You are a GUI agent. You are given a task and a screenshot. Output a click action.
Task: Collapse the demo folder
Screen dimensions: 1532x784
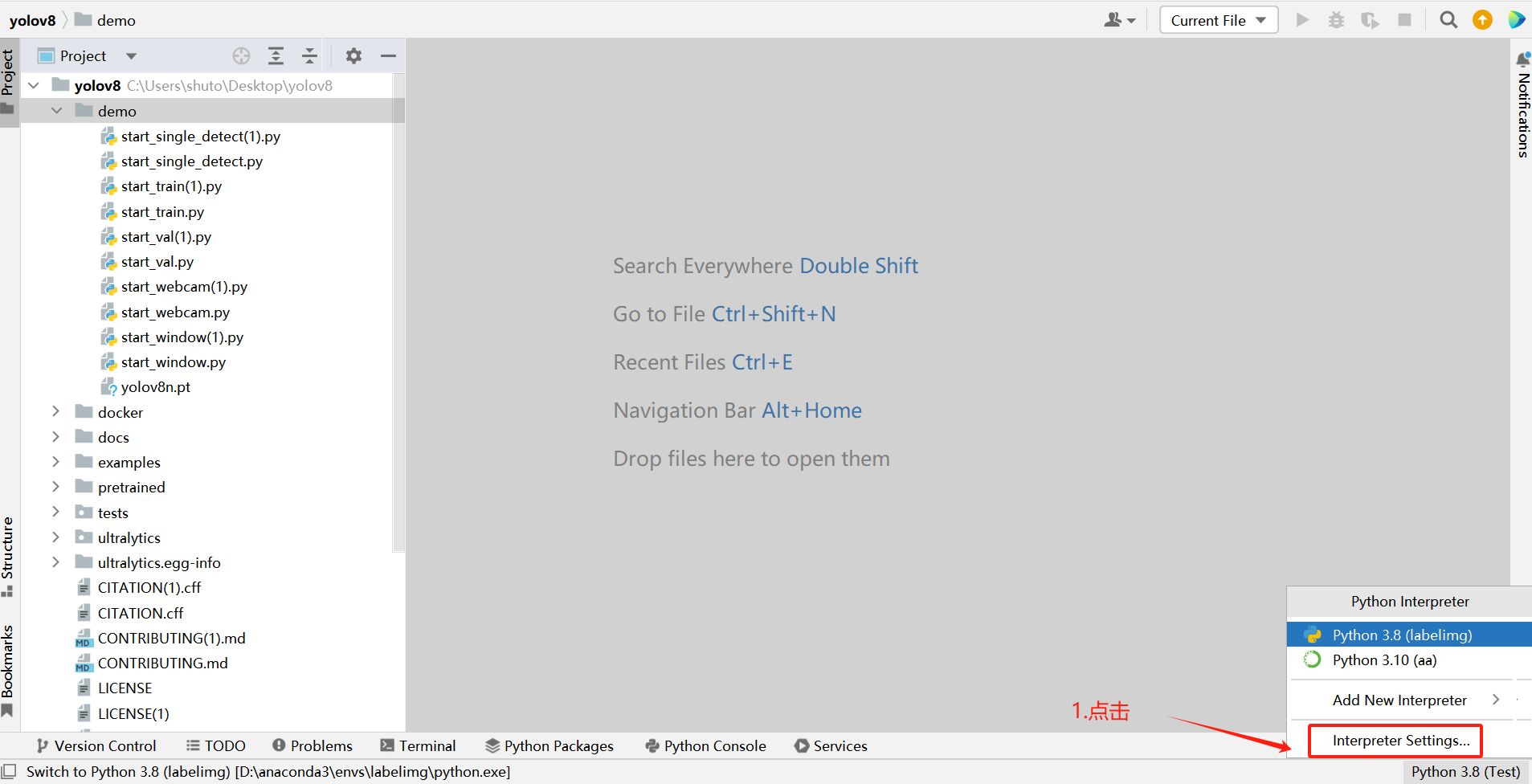(x=56, y=111)
